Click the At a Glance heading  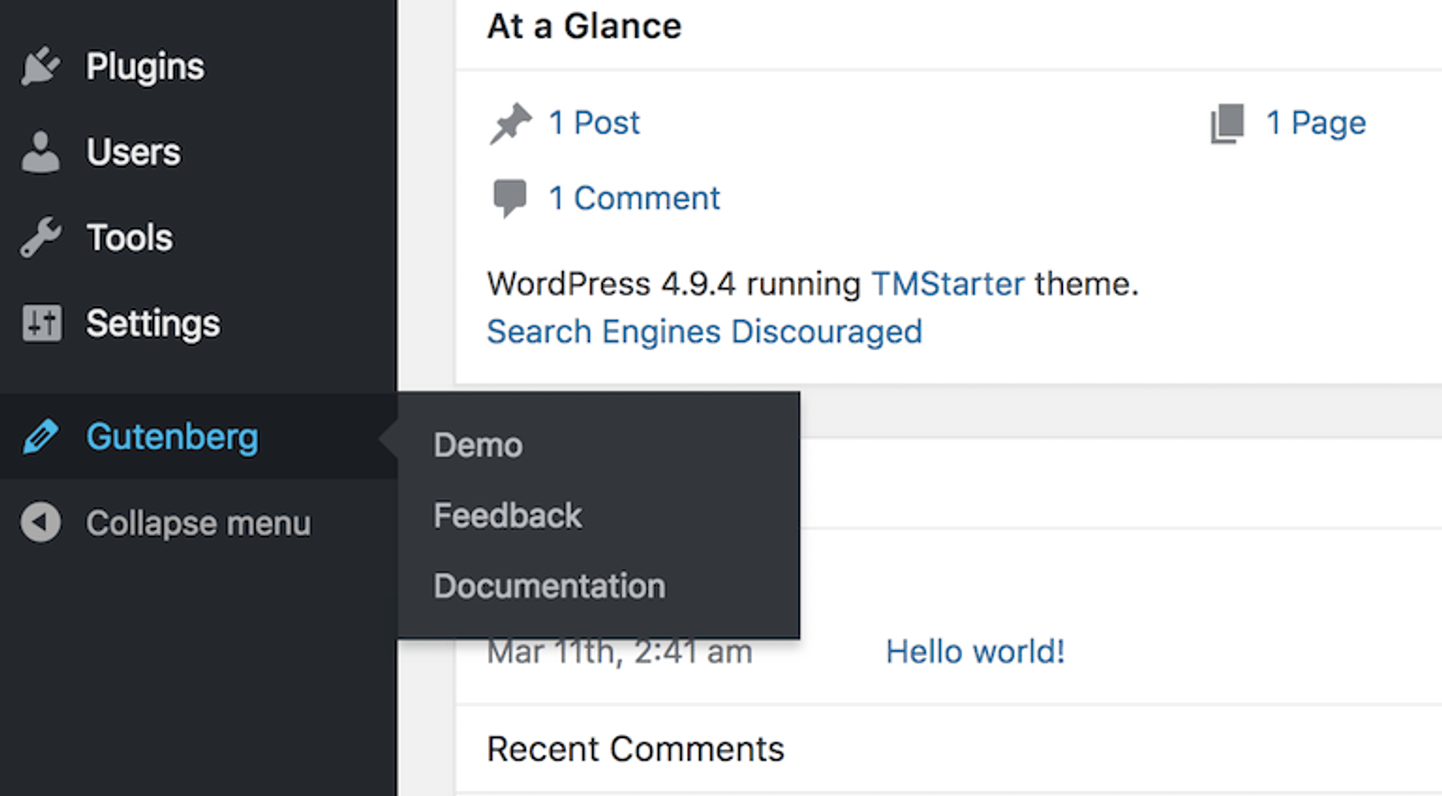pyautogui.click(x=584, y=26)
